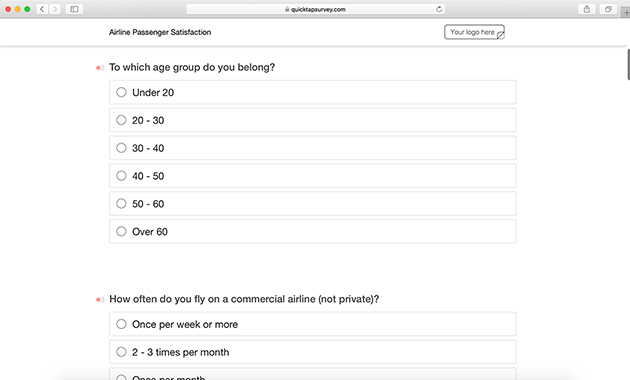
Task: Show all tabs overview icon
Action: pyautogui.click(x=608, y=9)
